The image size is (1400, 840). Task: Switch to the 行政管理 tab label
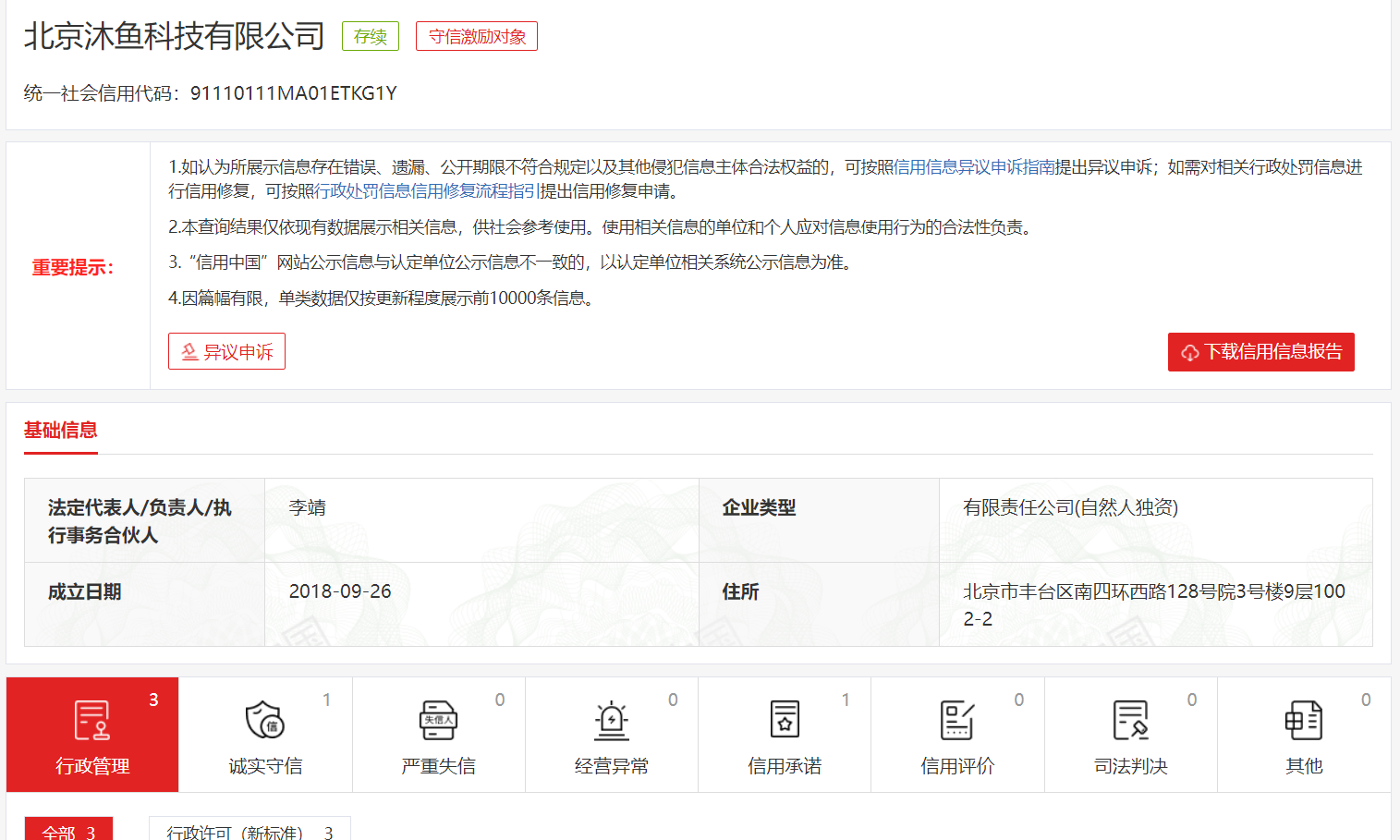click(x=92, y=766)
